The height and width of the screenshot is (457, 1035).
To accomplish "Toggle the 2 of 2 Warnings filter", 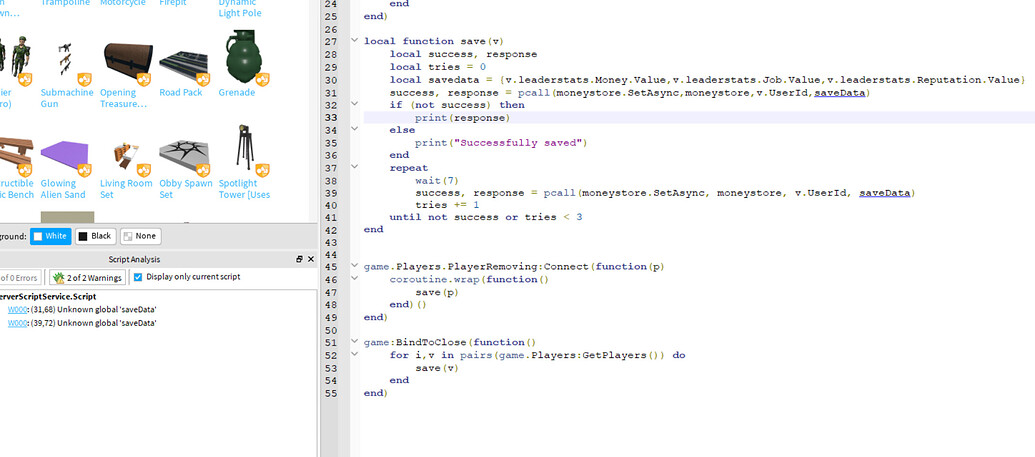I will tap(87, 277).
